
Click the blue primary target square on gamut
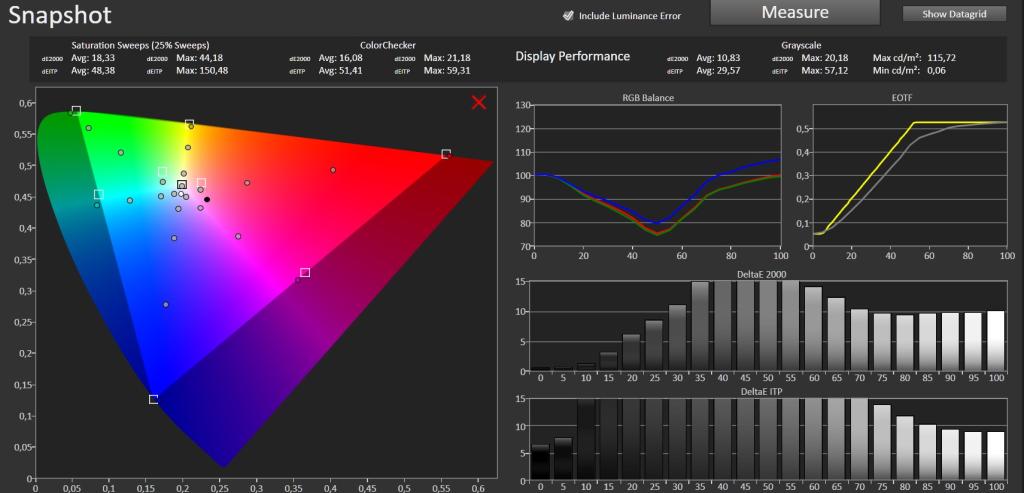point(153,399)
